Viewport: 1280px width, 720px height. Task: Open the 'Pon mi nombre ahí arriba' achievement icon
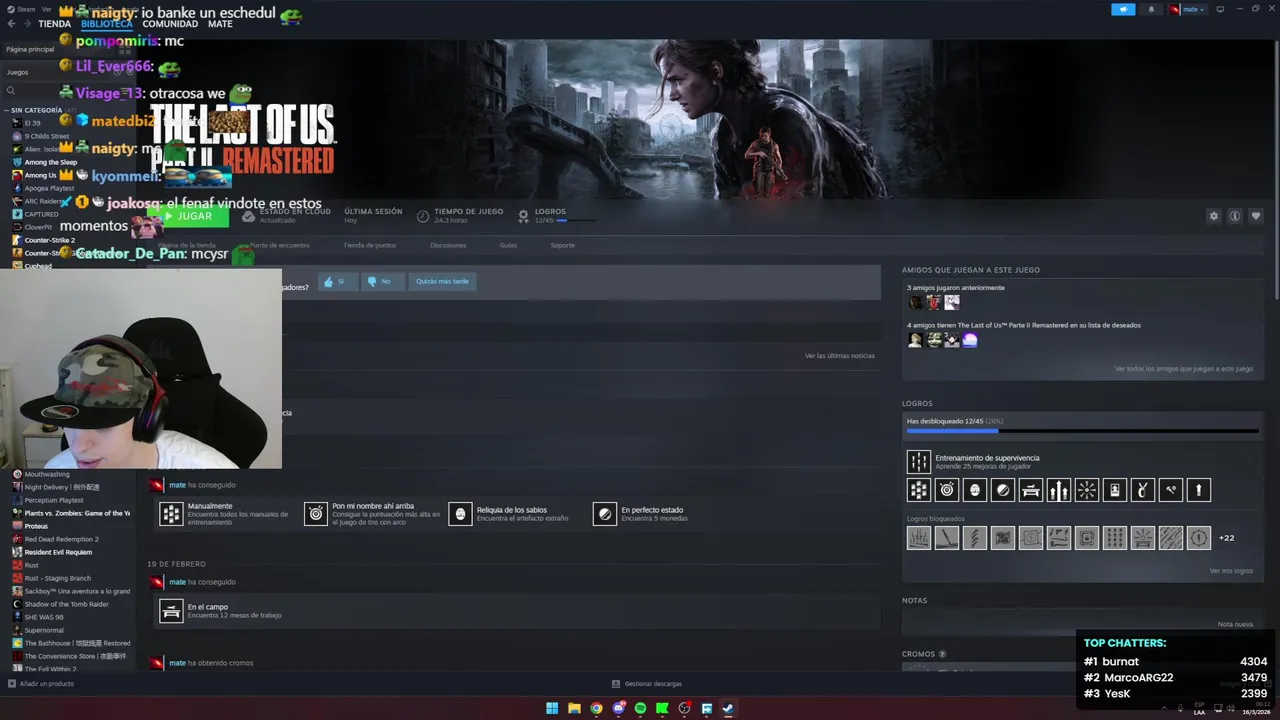pos(316,514)
